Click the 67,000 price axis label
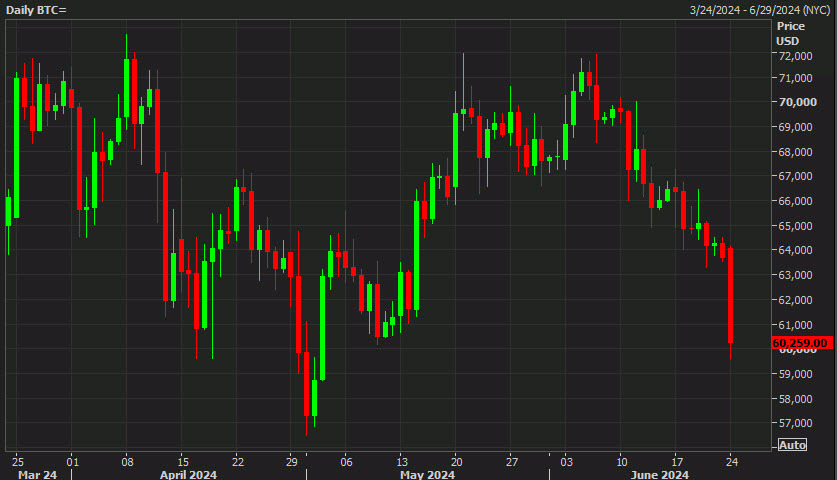The image size is (837, 480). (795, 176)
